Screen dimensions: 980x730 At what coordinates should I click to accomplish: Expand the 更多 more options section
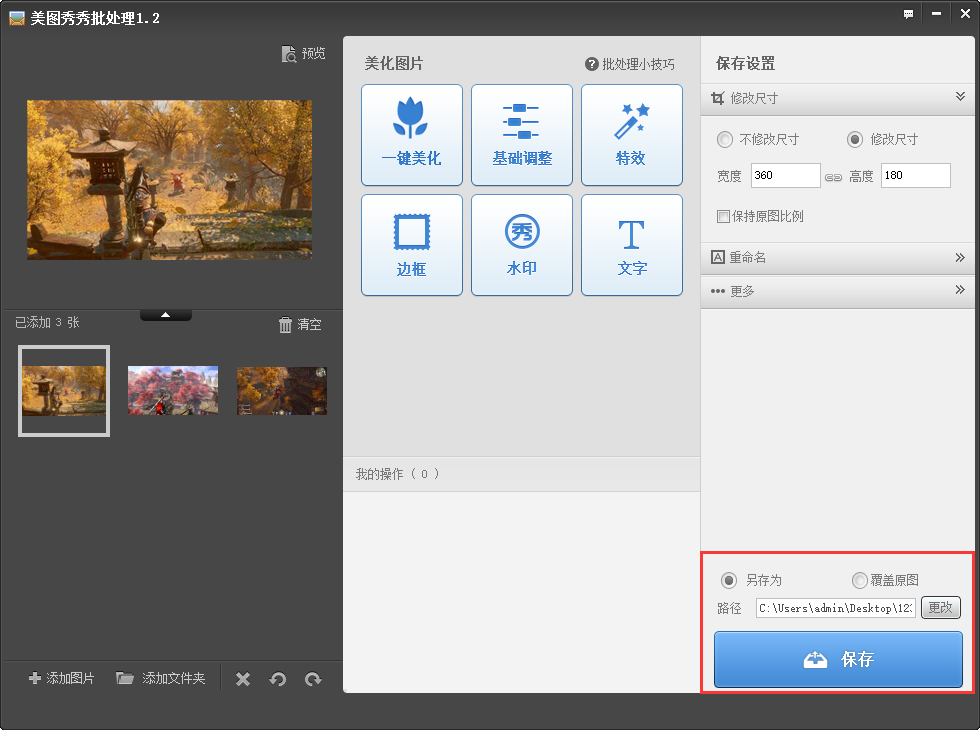click(960, 291)
